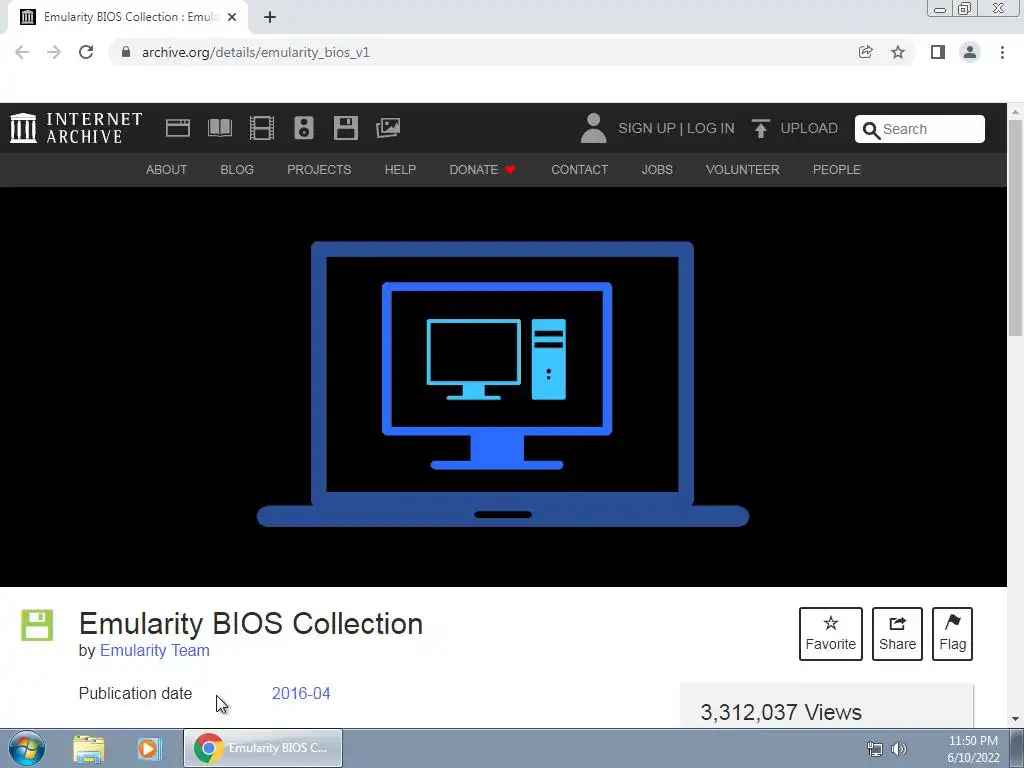Open the PROJECTS menu item

click(319, 170)
